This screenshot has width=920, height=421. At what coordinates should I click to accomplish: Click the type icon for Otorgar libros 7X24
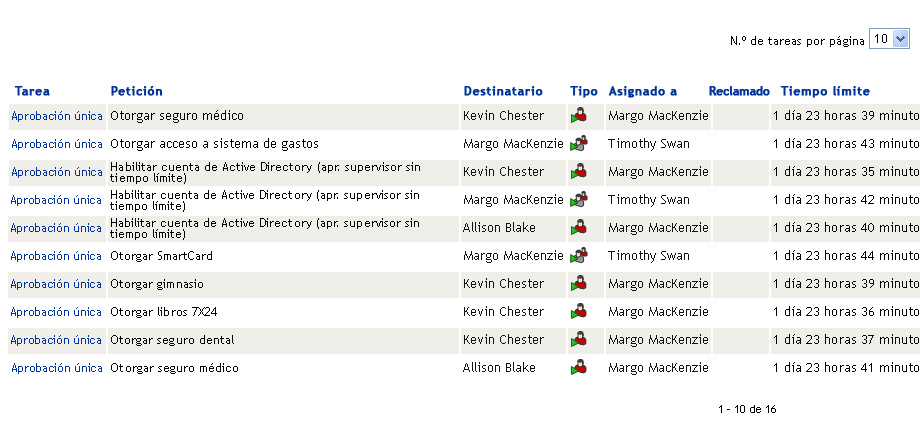click(578, 312)
